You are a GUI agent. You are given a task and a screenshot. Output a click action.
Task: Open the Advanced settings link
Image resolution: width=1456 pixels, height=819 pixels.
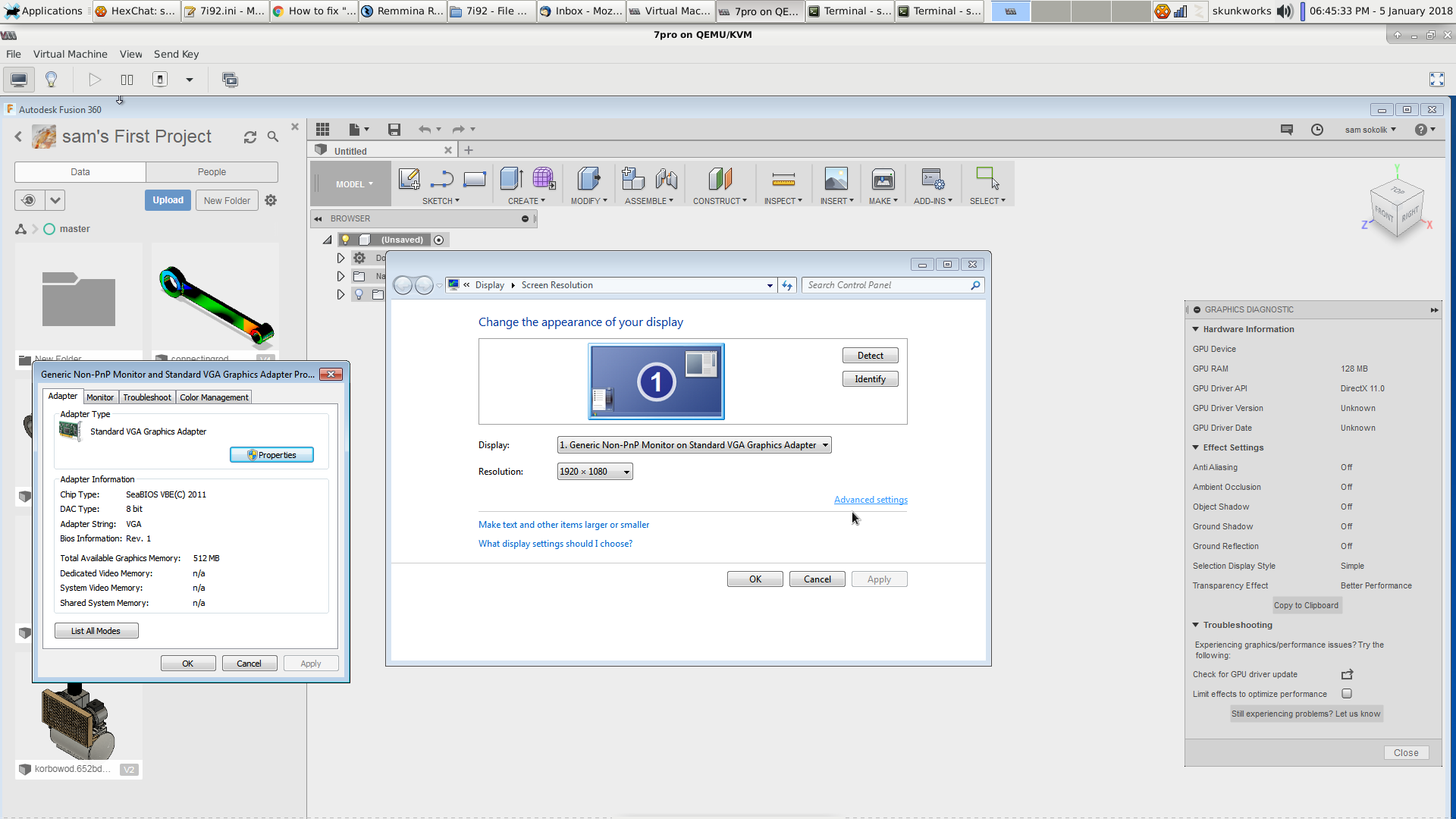[x=871, y=500]
